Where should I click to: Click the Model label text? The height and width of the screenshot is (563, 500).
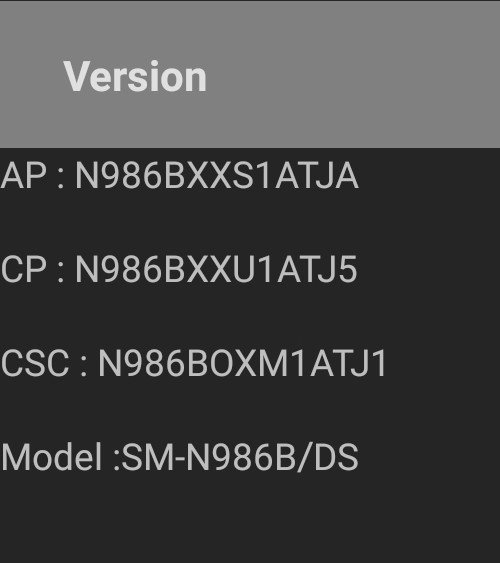pyautogui.click(x=52, y=457)
